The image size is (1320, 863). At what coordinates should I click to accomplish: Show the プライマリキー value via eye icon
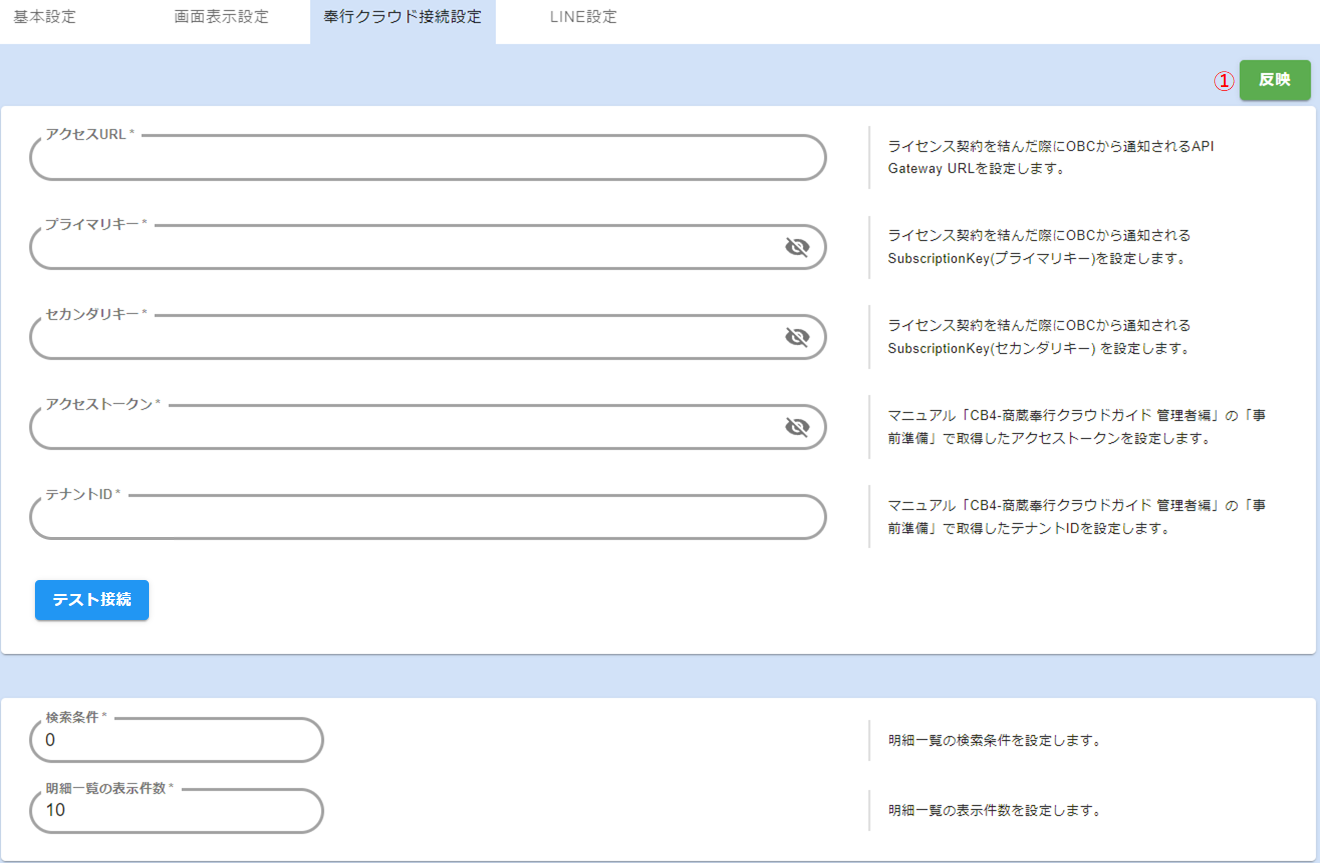(796, 248)
